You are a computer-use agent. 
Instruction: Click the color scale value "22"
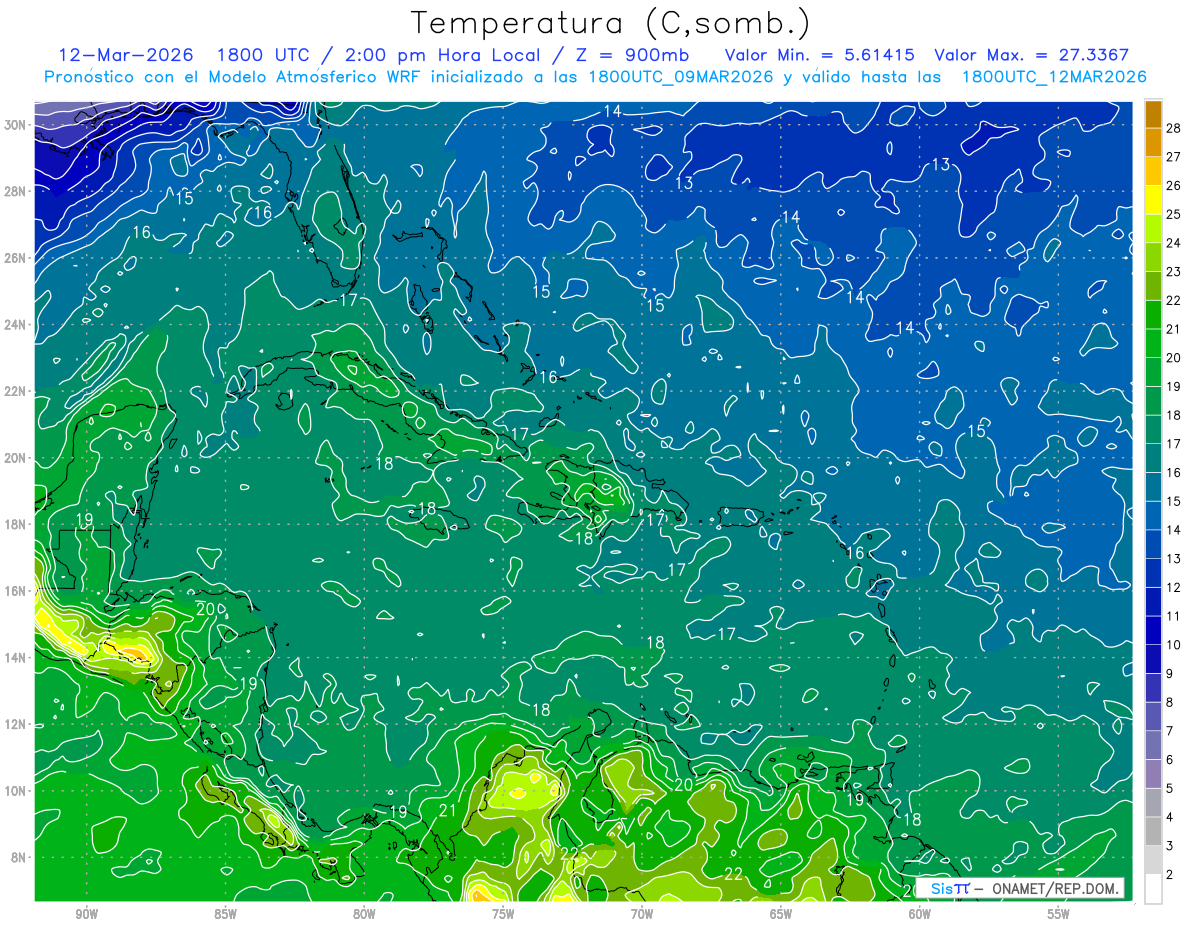point(1174,300)
